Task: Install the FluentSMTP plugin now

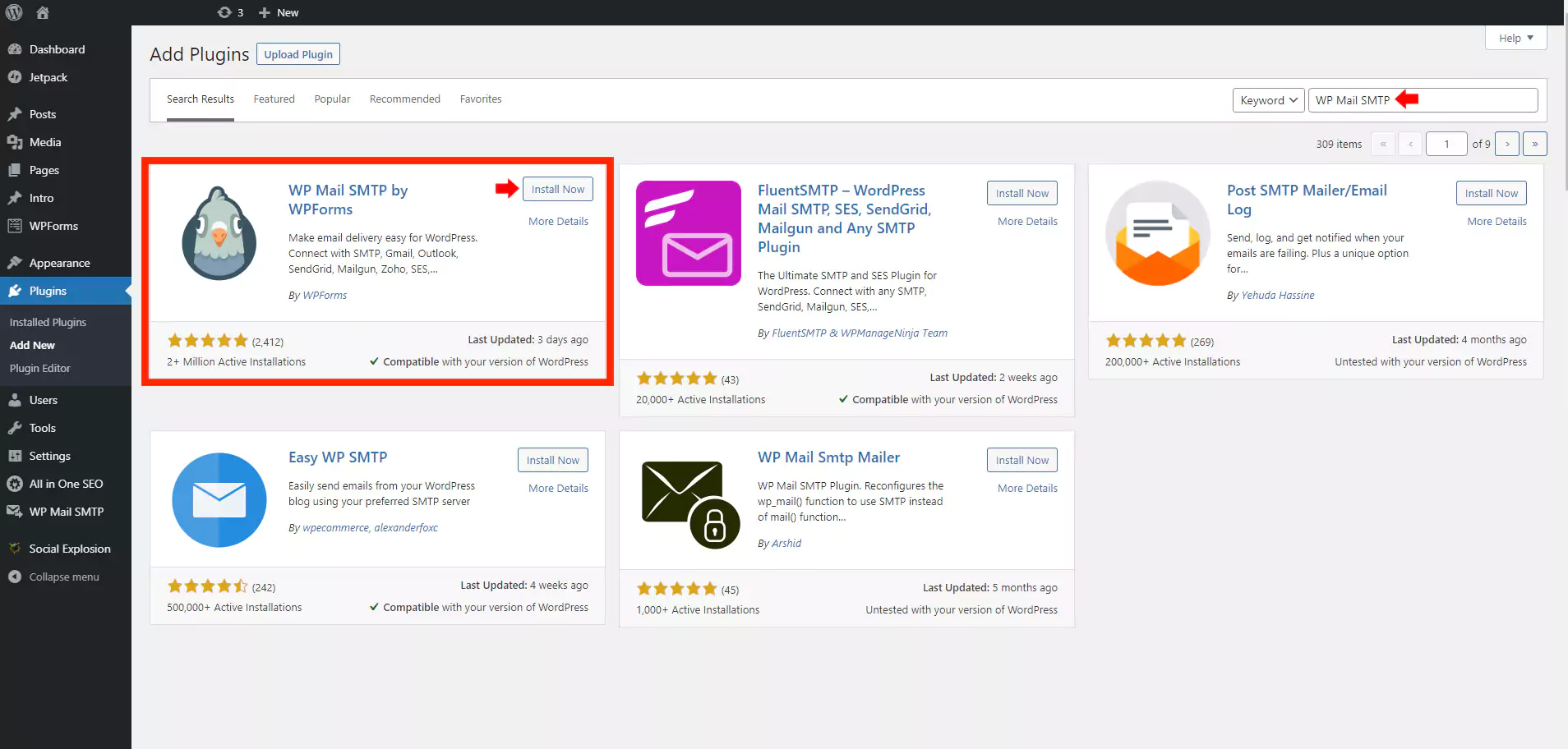Action: [x=1022, y=193]
